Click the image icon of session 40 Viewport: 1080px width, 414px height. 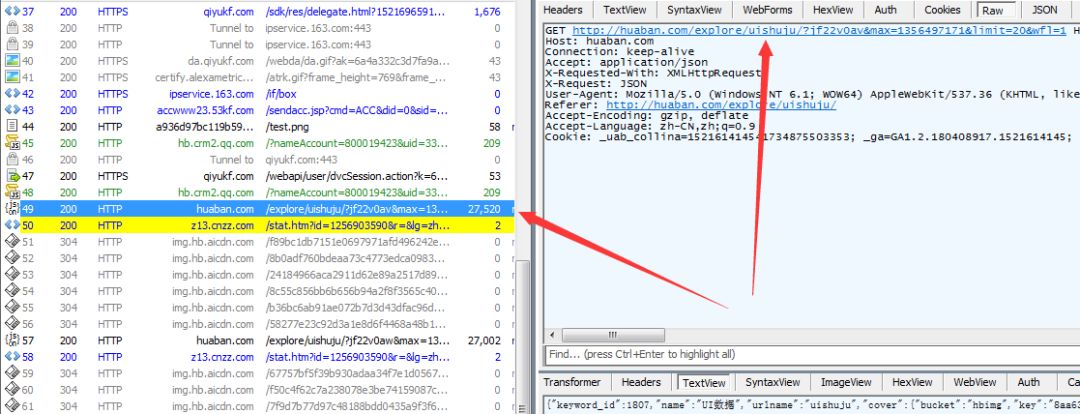click(12, 61)
